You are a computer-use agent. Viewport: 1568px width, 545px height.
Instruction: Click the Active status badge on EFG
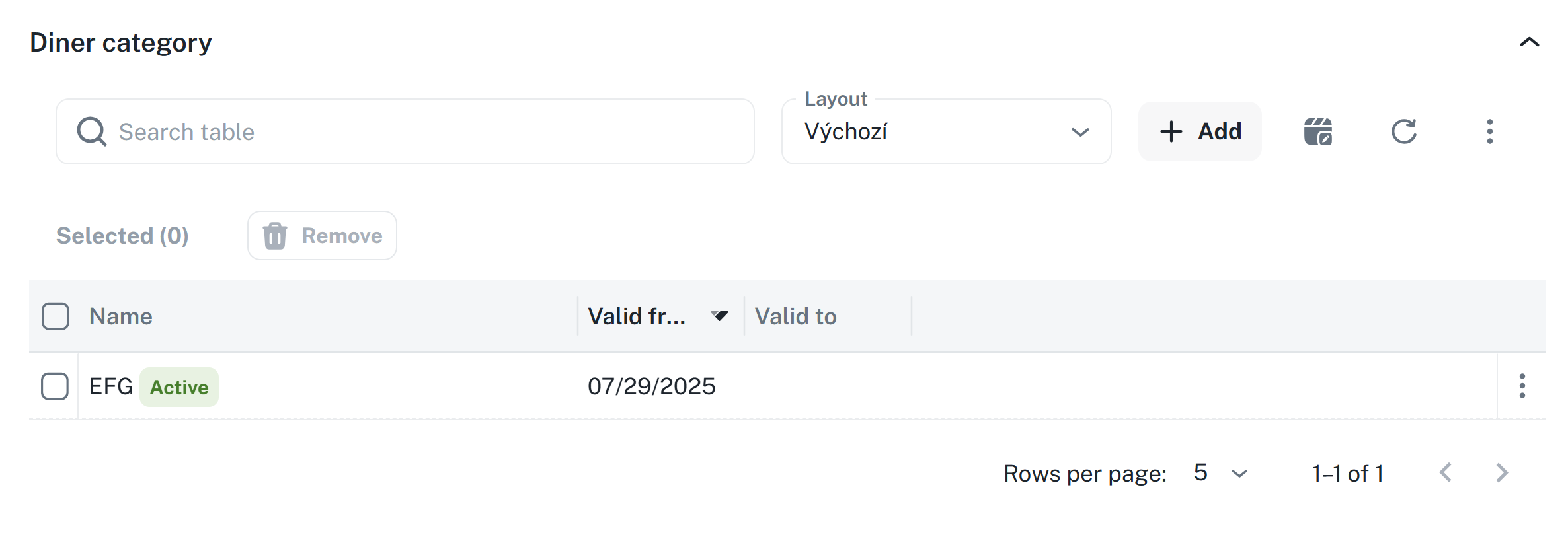pos(179,387)
